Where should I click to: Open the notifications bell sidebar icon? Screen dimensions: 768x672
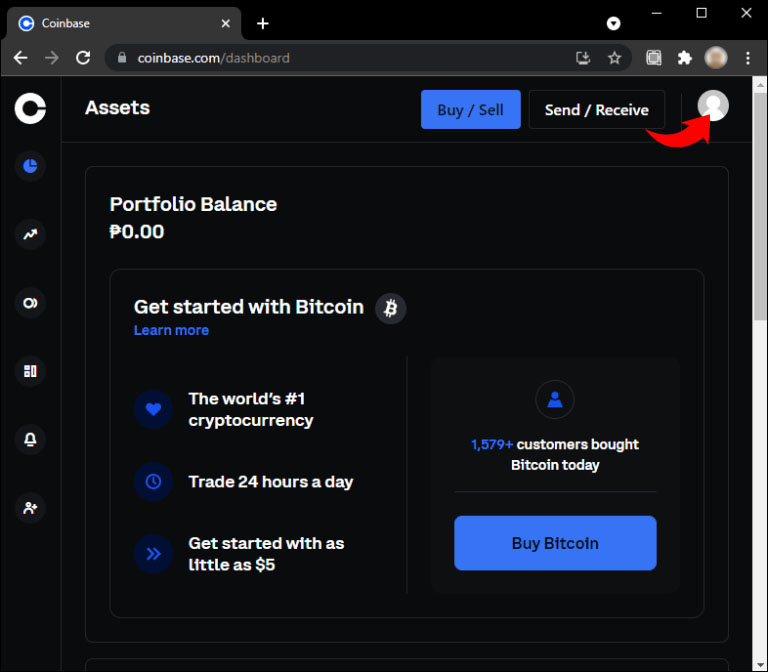tap(30, 439)
